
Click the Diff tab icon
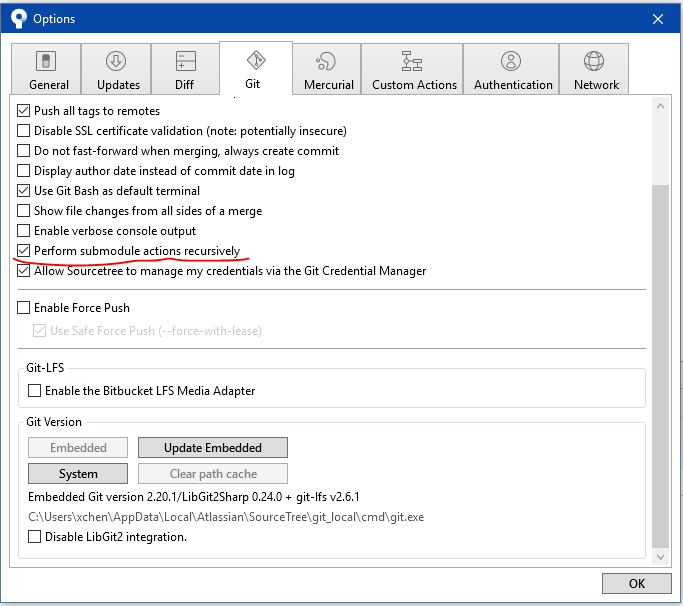click(x=186, y=61)
